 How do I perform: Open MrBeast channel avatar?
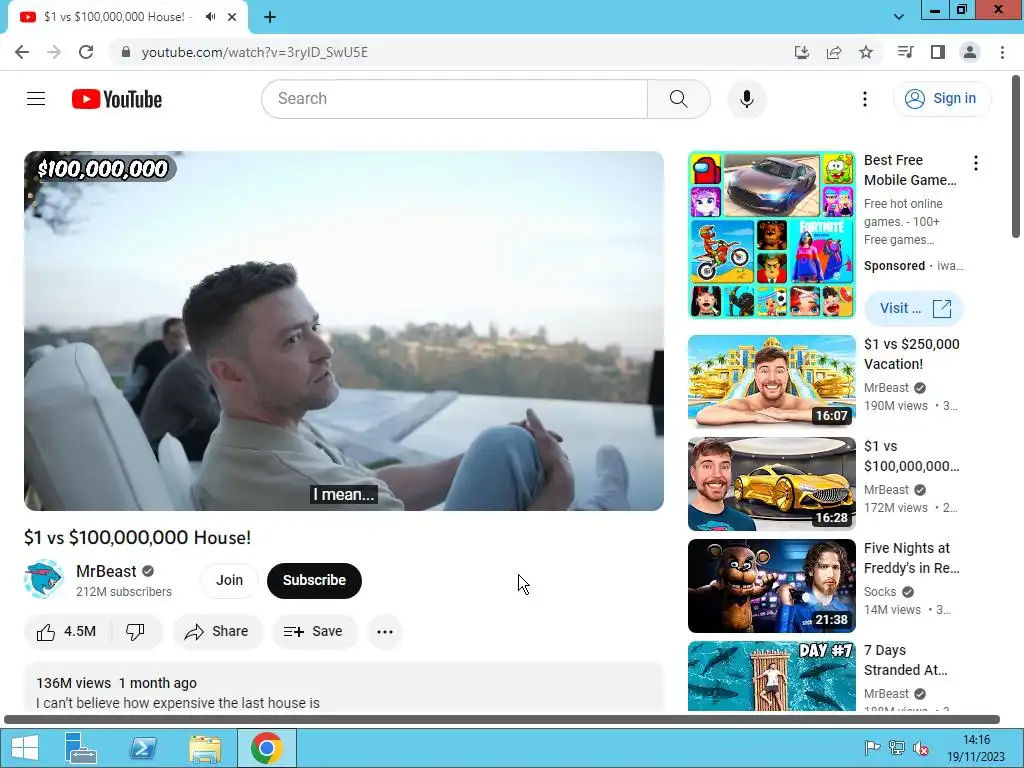tap(44, 579)
